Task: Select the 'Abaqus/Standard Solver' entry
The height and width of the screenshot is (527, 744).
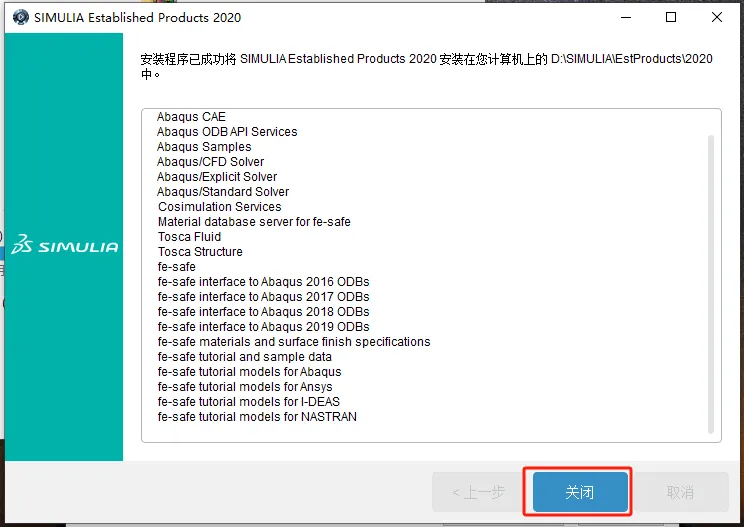Action: [223, 192]
